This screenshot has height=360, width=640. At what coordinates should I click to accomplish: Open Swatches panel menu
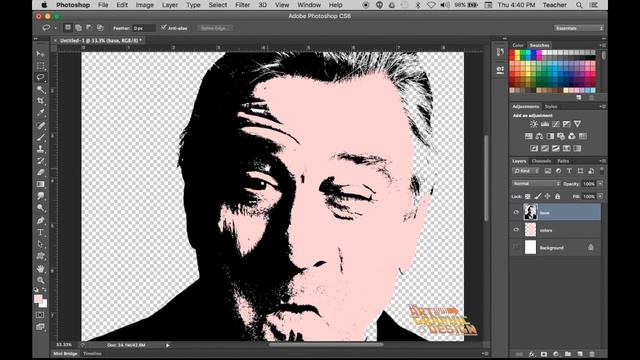[602, 45]
